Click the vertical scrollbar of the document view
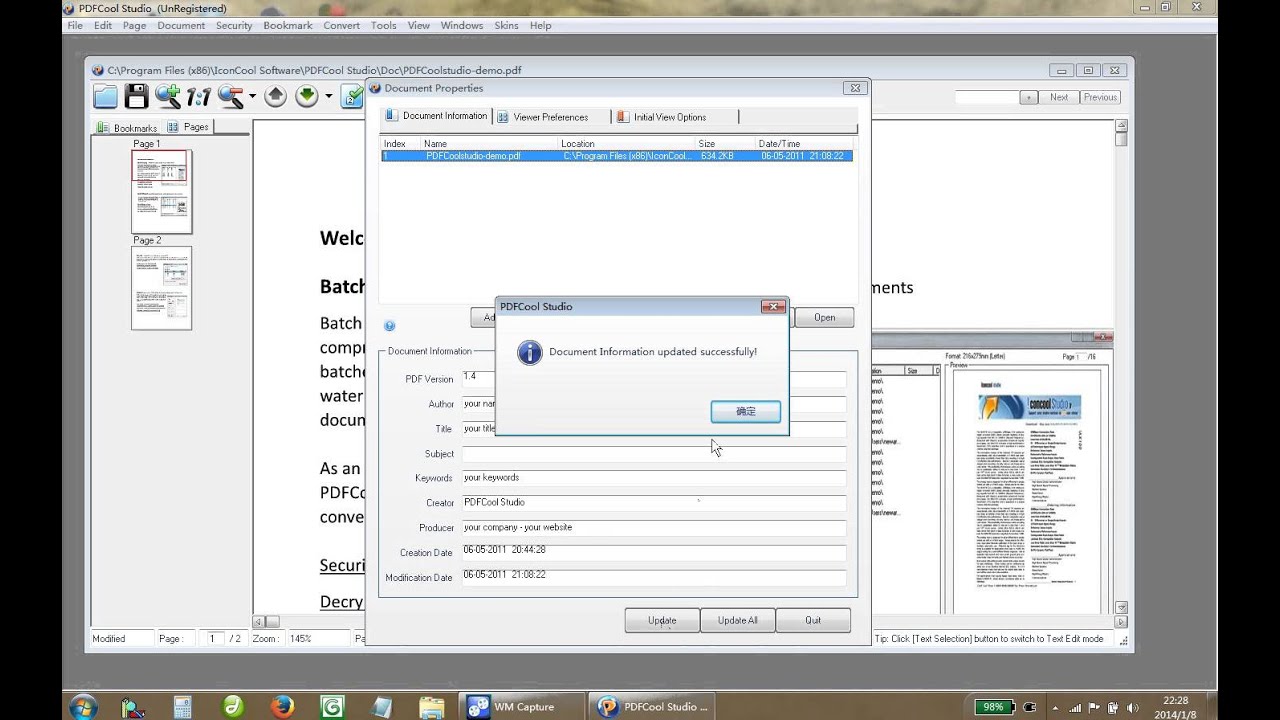Viewport: 1280px width, 720px height. coord(1122,366)
